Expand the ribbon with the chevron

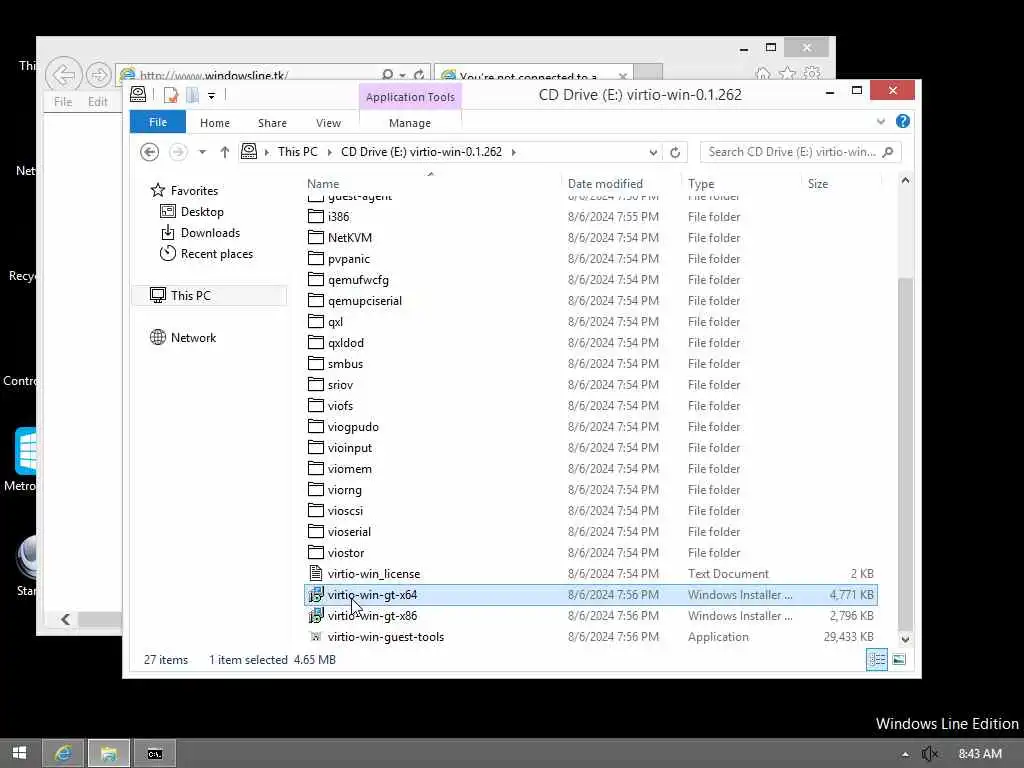click(880, 121)
